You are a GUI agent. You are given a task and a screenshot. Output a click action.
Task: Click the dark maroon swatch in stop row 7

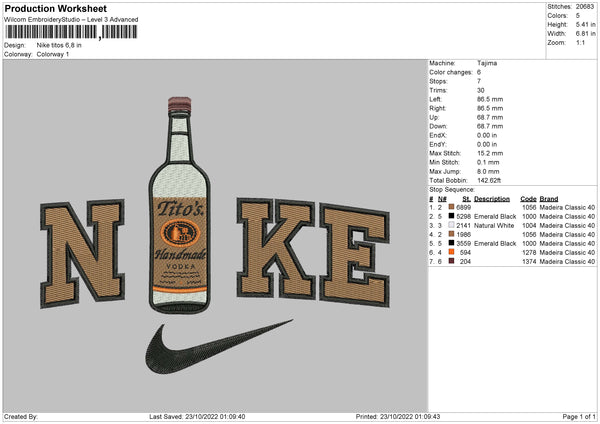[451, 261]
